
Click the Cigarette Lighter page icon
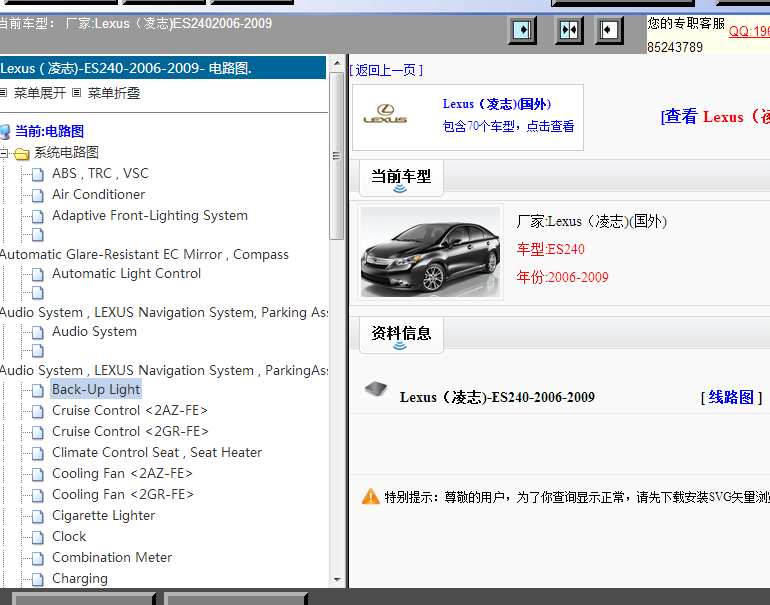(x=38, y=517)
